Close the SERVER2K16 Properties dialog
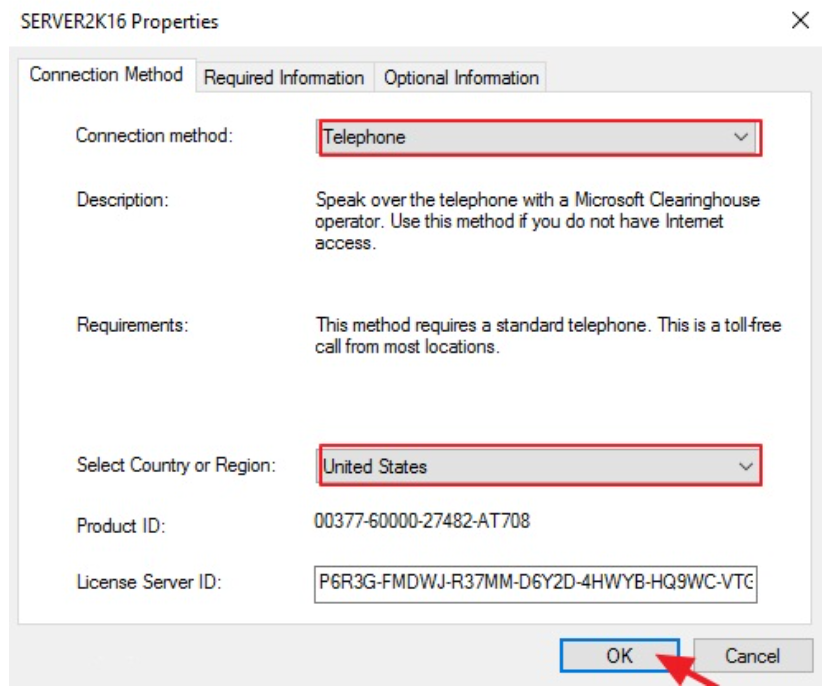This screenshot has width=830, height=694. point(800,21)
